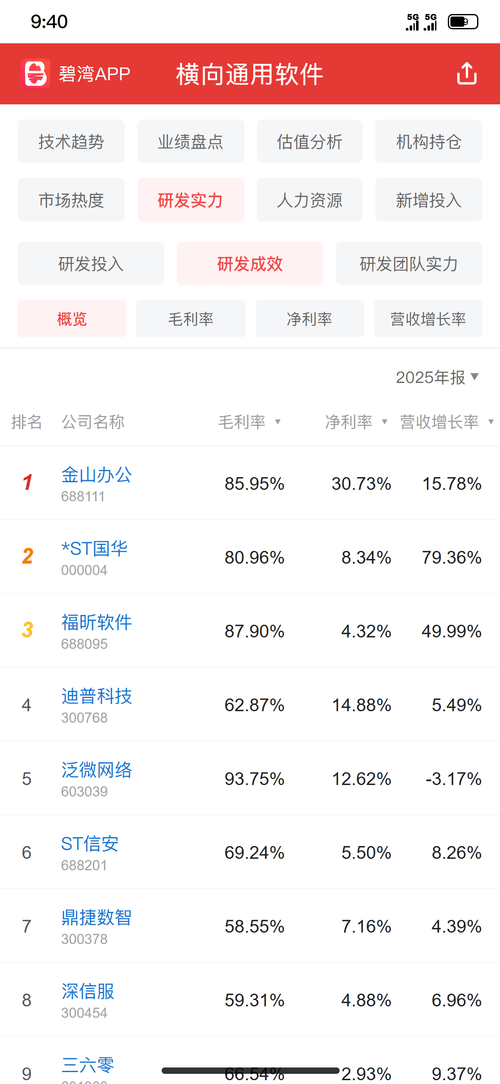Switch to 技术趋势 tab
This screenshot has width=500, height=1084.
pos(71,142)
